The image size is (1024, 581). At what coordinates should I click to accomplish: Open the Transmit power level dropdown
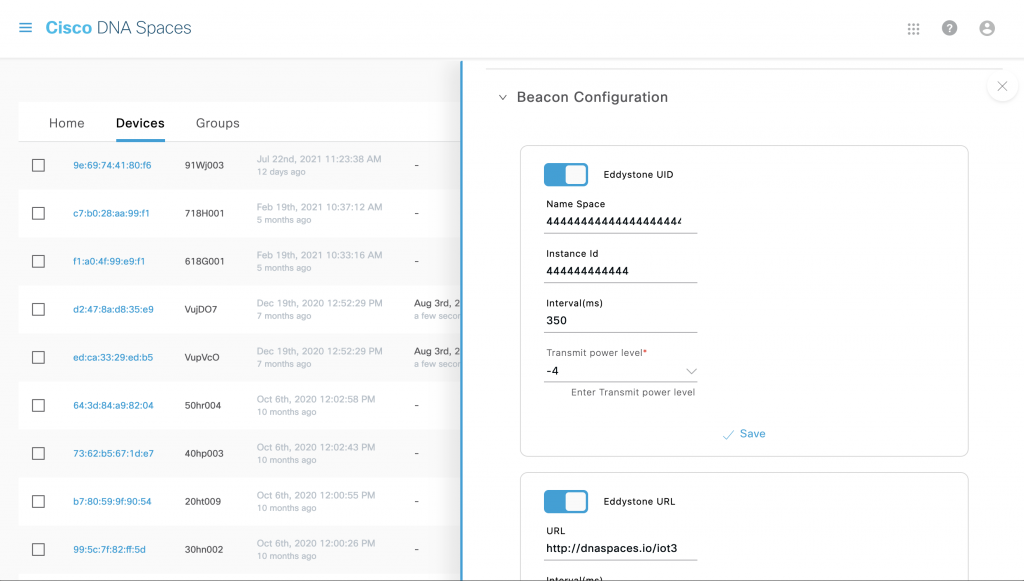coord(690,371)
